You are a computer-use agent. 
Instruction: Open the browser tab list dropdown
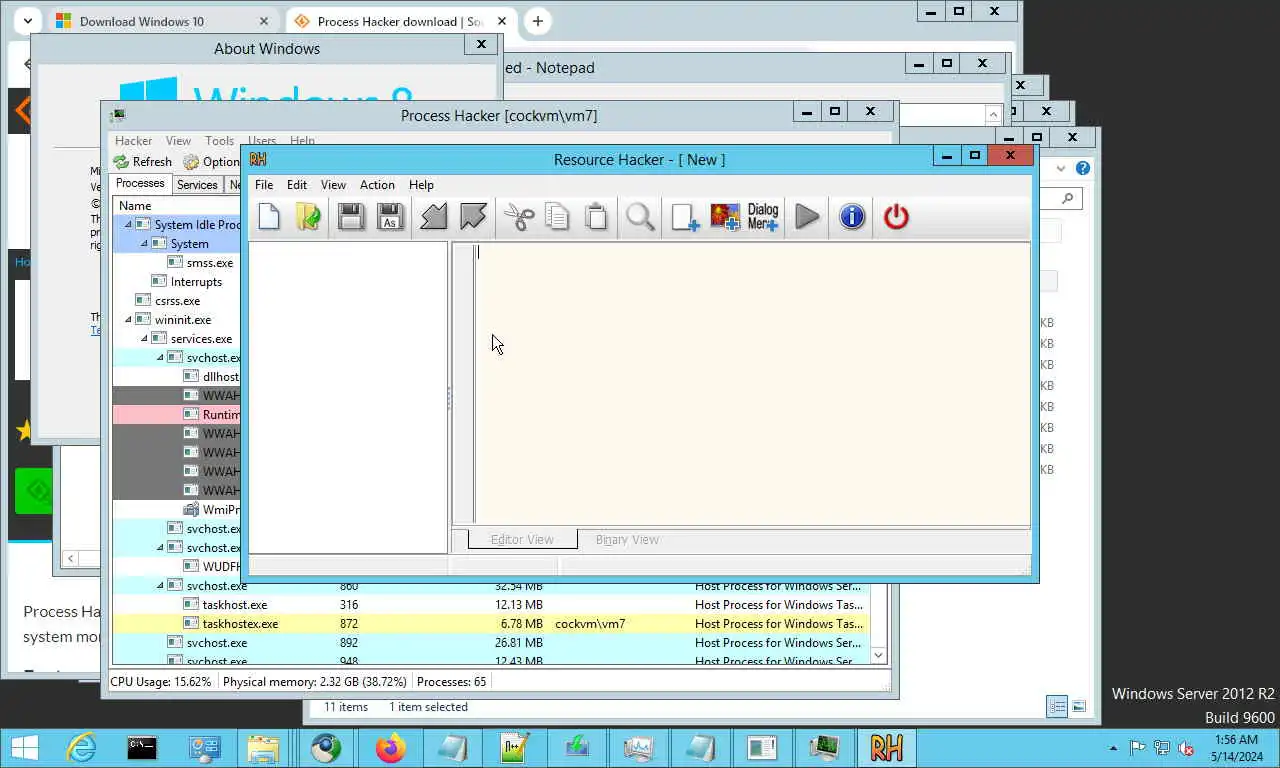tap(27, 21)
